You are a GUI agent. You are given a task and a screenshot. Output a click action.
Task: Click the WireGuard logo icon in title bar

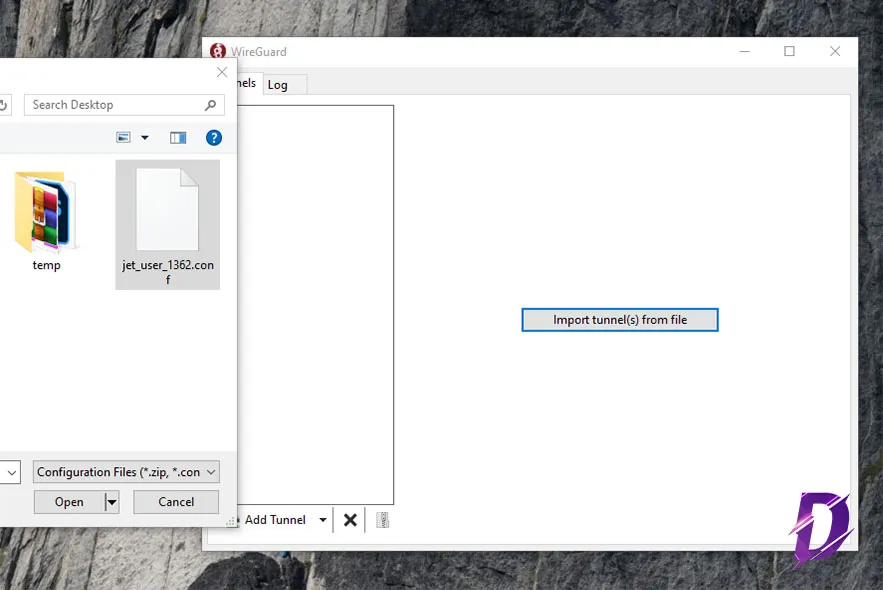pyautogui.click(x=218, y=51)
